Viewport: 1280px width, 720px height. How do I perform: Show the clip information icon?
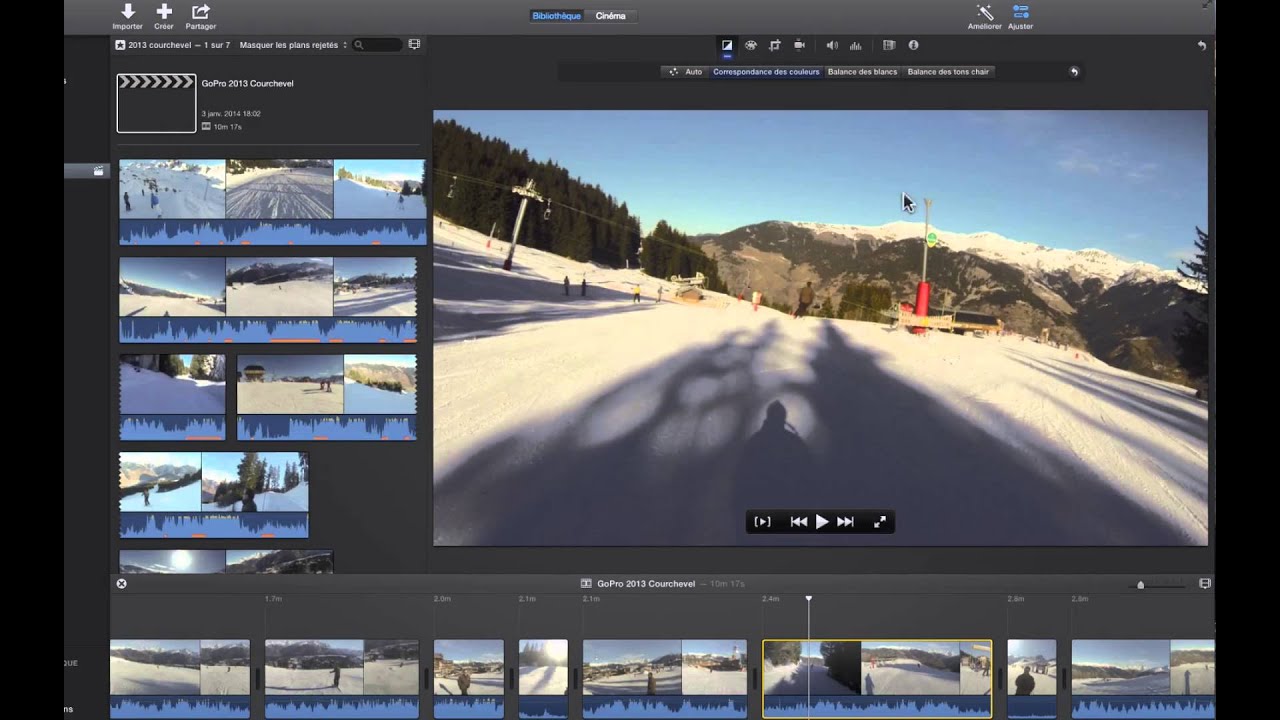(913, 45)
